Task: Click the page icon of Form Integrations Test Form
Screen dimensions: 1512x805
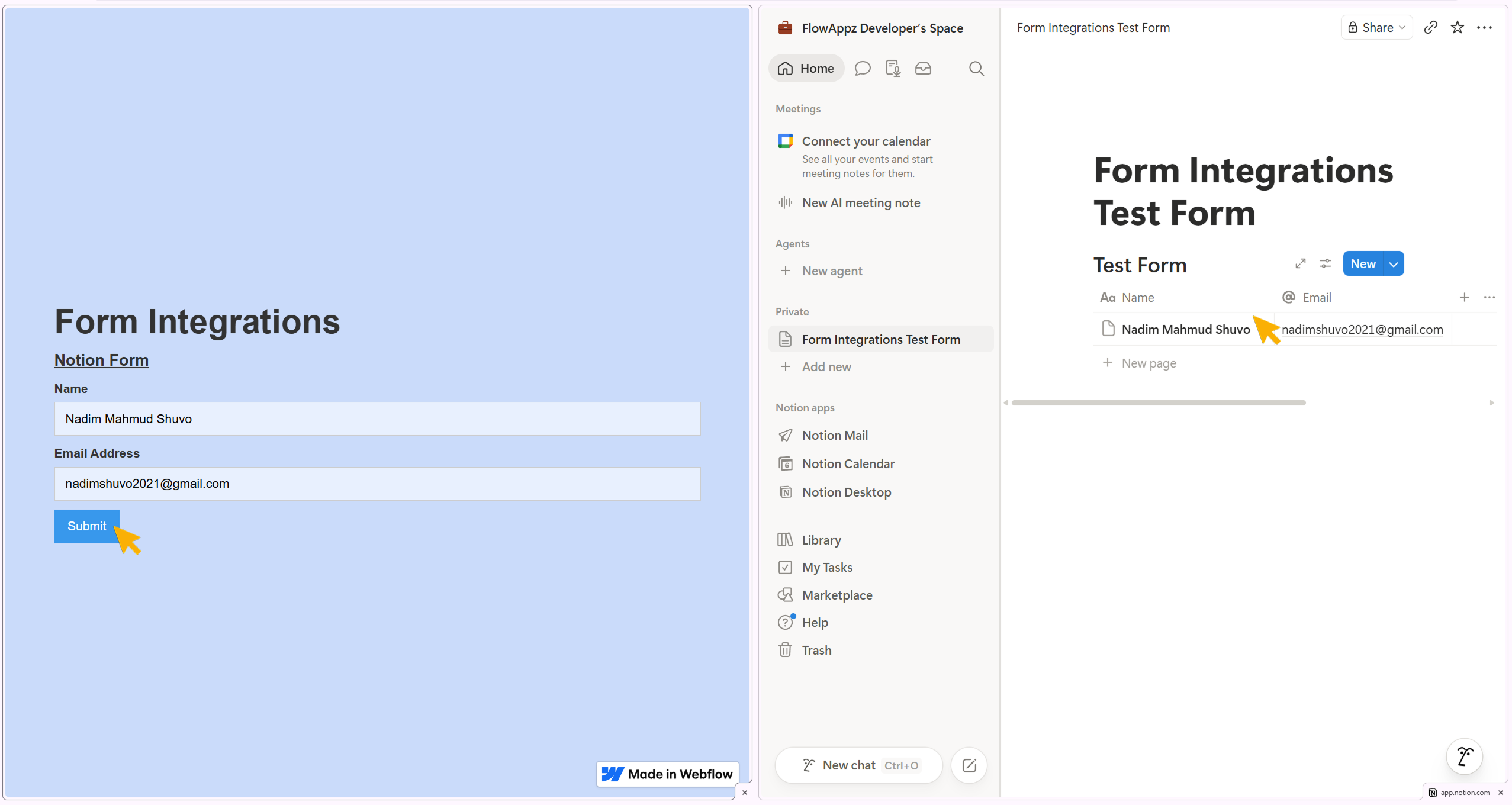Action: [785, 339]
